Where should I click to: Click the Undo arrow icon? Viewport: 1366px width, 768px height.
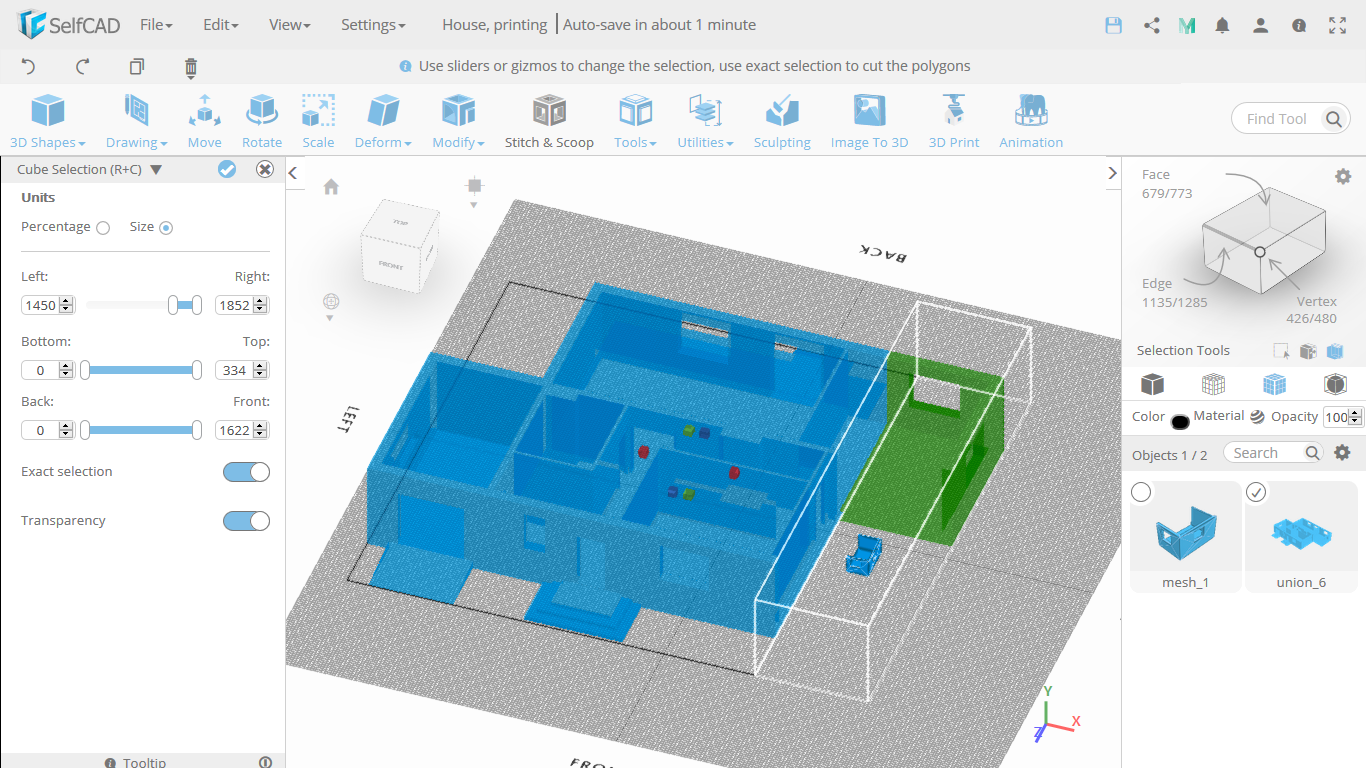[x=28, y=67]
